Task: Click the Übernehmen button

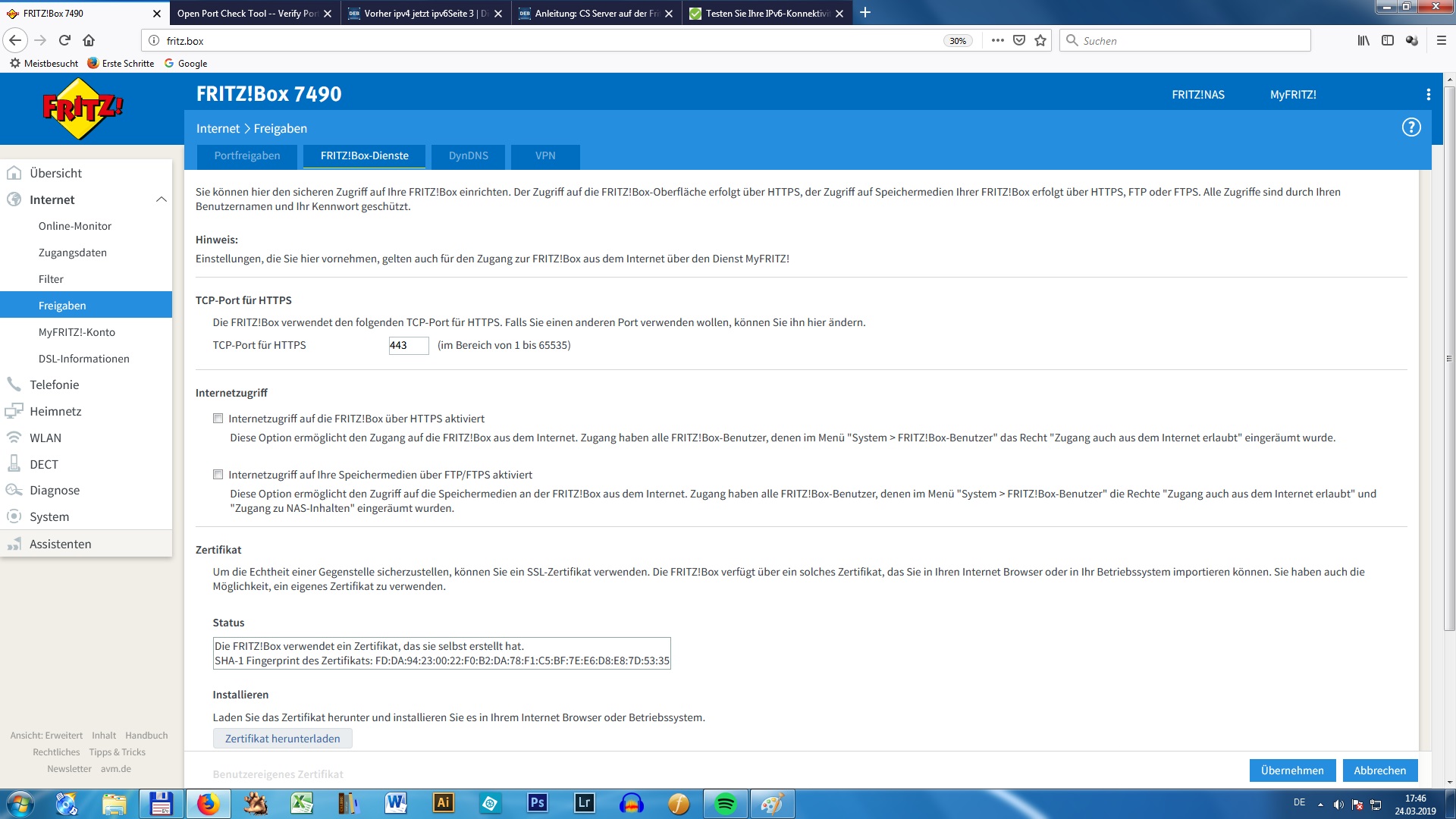Action: [1292, 770]
